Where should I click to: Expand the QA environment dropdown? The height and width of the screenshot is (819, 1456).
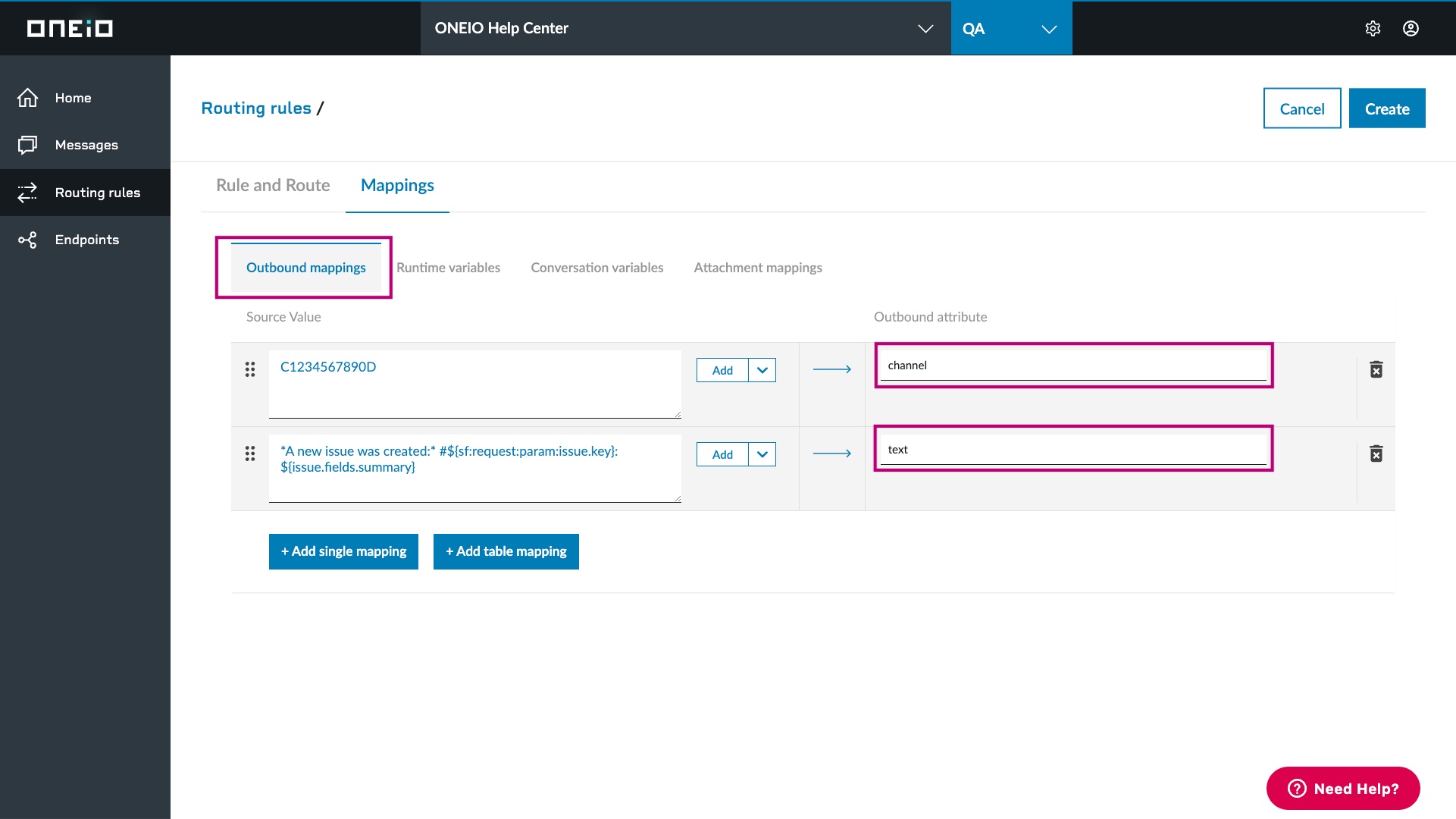click(x=1049, y=29)
